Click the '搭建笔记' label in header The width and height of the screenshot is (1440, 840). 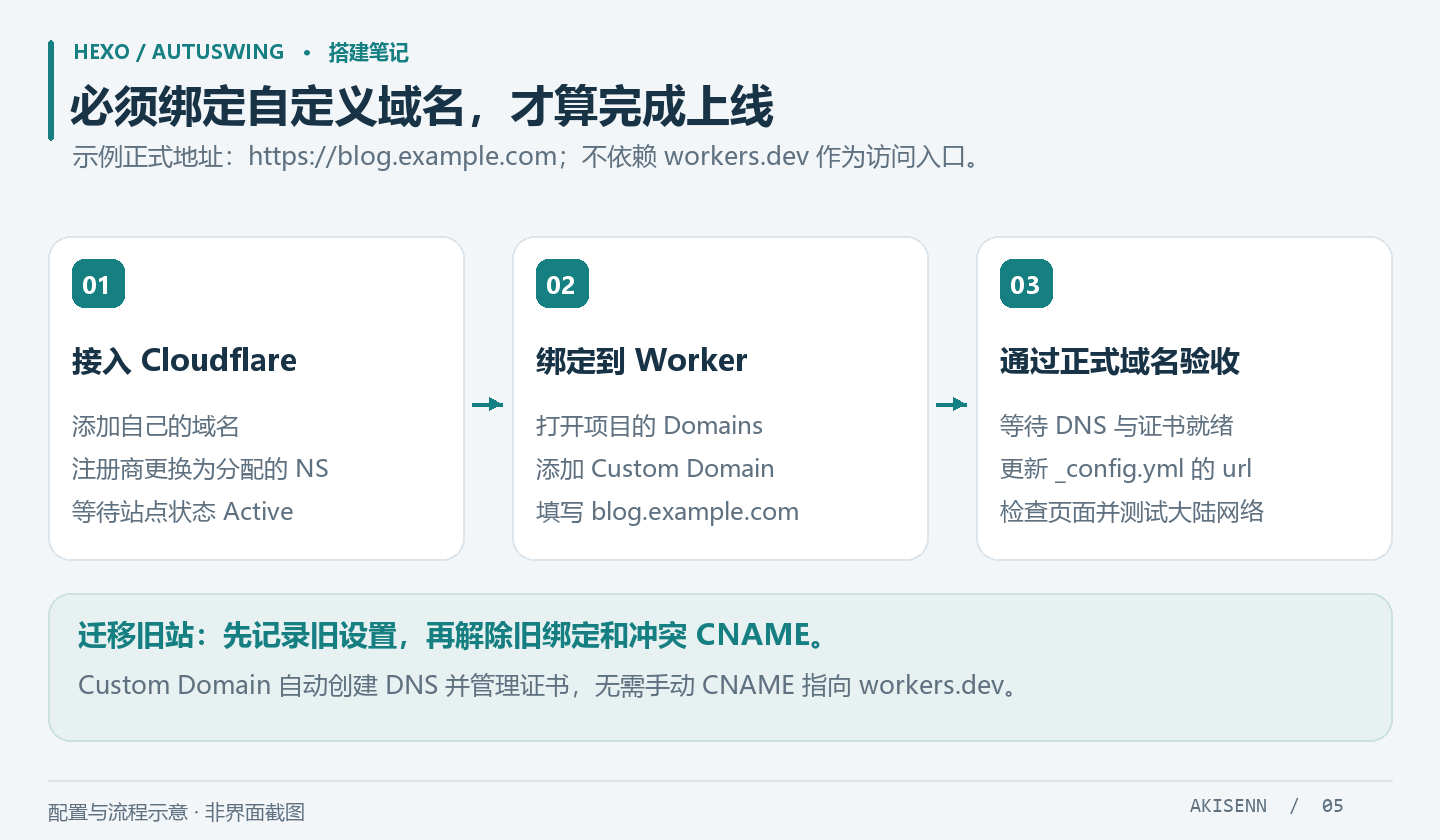(369, 52)
